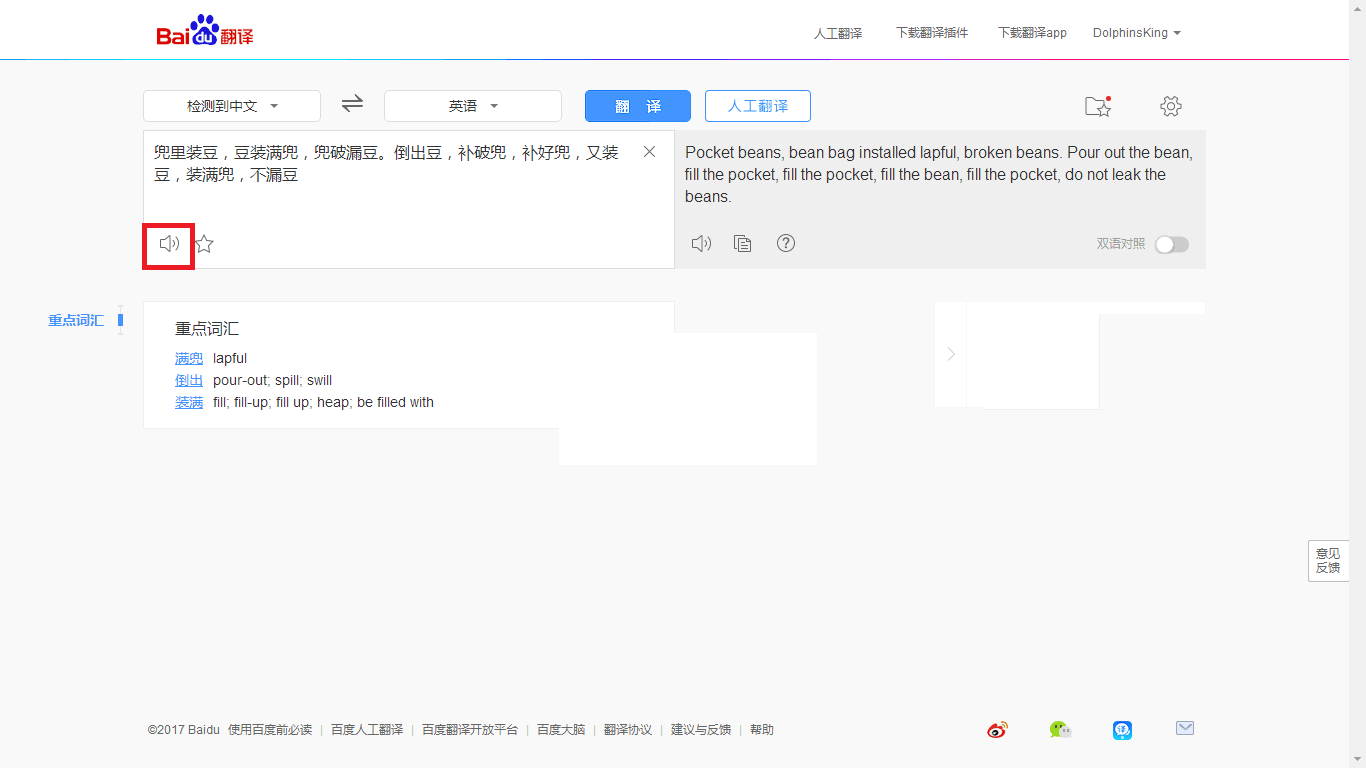
Task: Click the English translation output text
Action: [939, 175]
